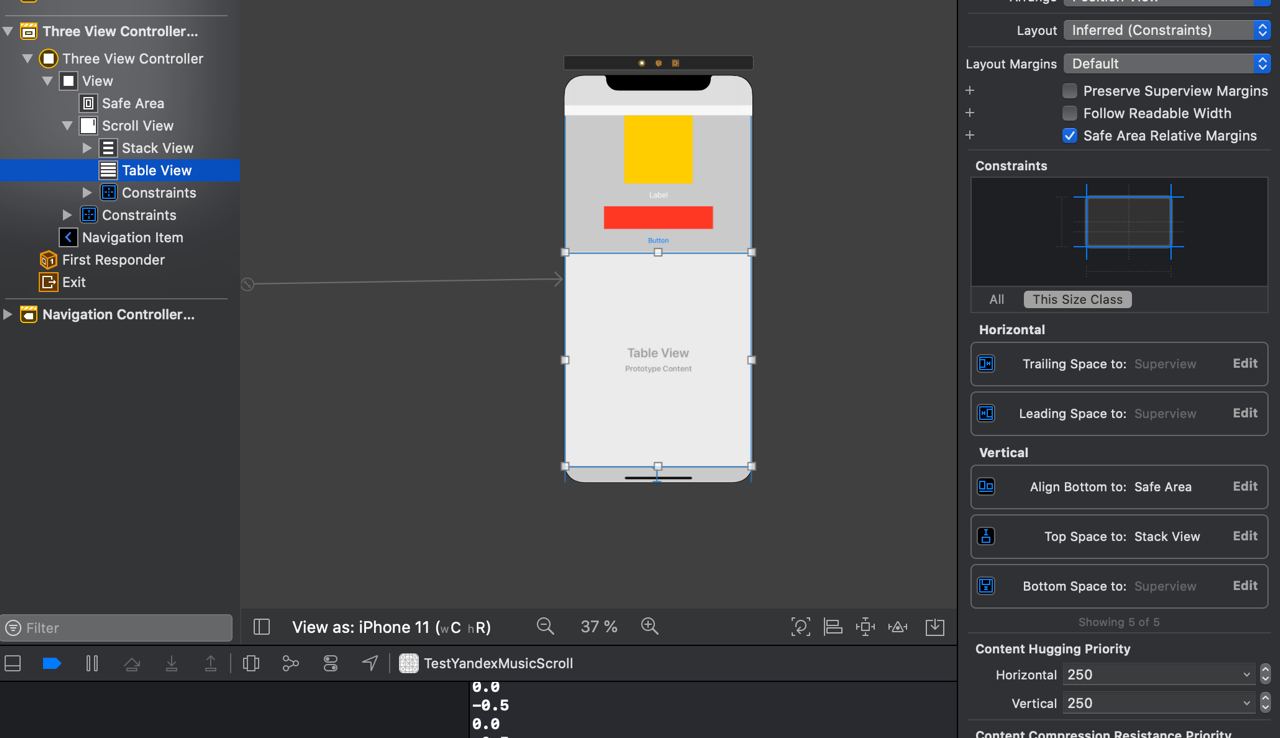Open the Layout Inferred (Constraints) dropdown

point(1167,30)
